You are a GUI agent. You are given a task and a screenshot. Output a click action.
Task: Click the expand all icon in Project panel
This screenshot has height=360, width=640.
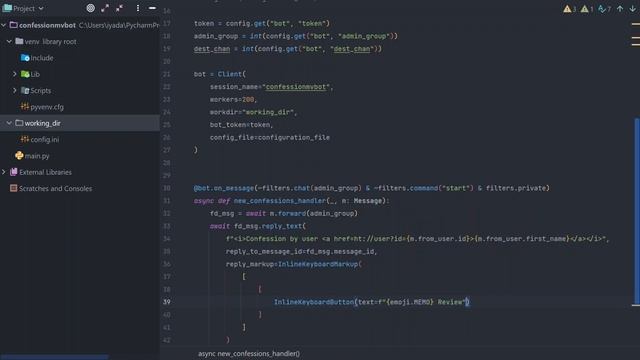coord(105,8)
